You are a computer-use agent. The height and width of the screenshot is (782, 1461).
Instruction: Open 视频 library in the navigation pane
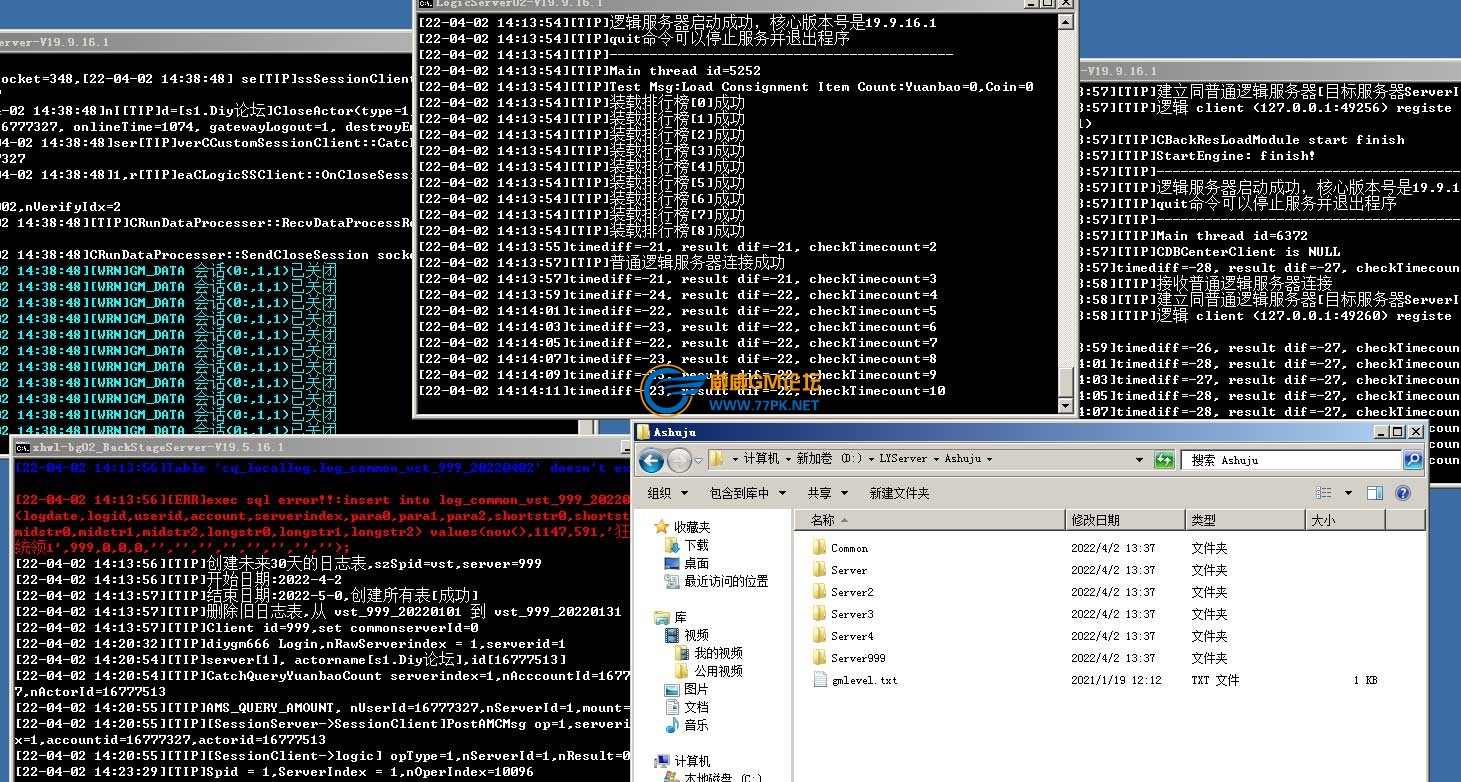point(696,635)
